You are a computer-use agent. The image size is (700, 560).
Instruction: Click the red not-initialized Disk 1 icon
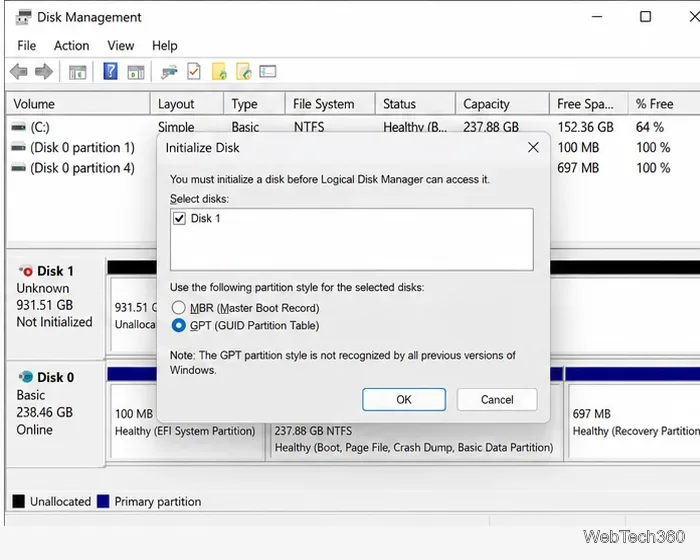click(26, 271)
